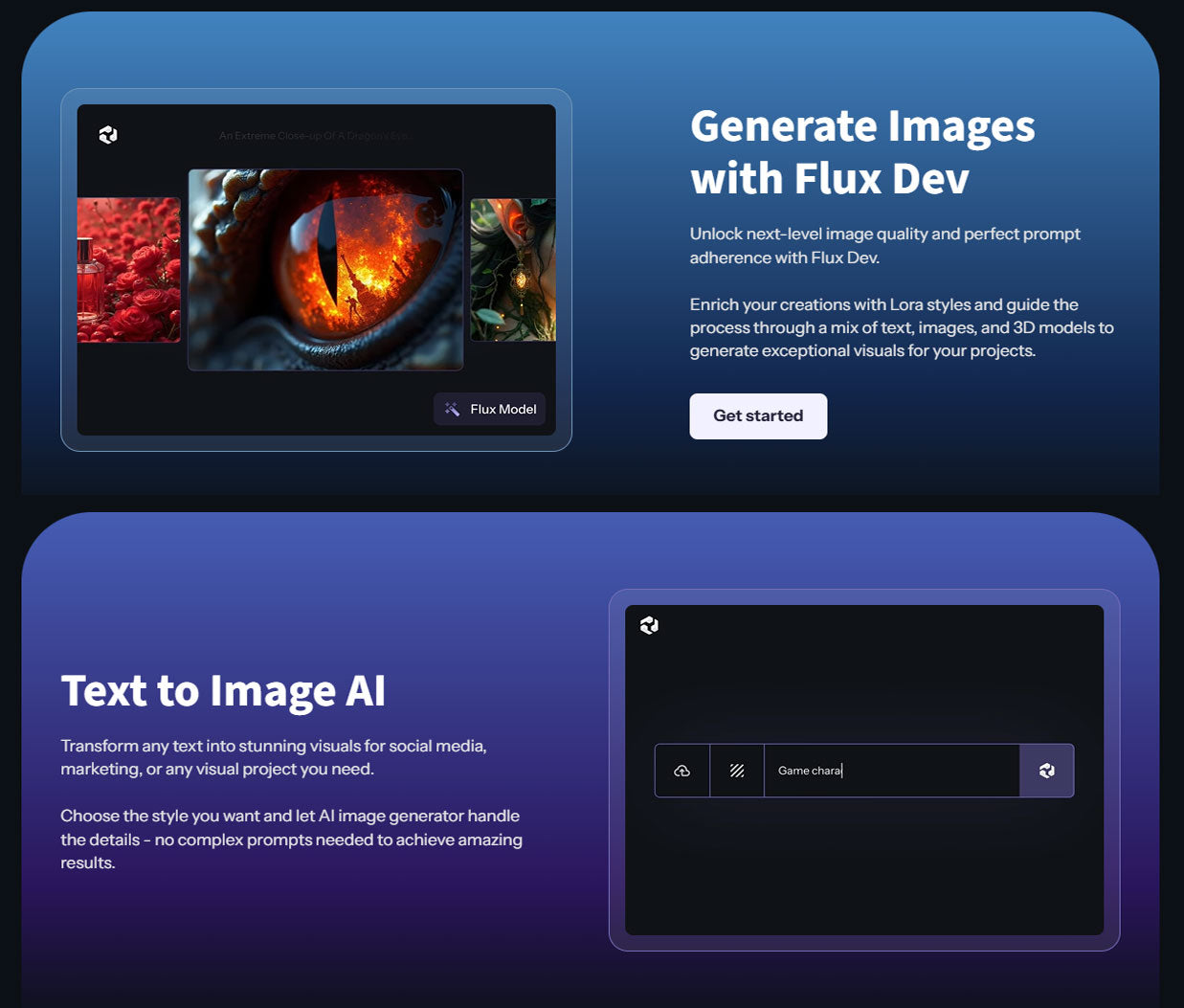Image resolution: width=1184 pixels, height=1008 pixels.
Task: Click the magic wand icon on Flux Model badge
Action: pos(451,409)
